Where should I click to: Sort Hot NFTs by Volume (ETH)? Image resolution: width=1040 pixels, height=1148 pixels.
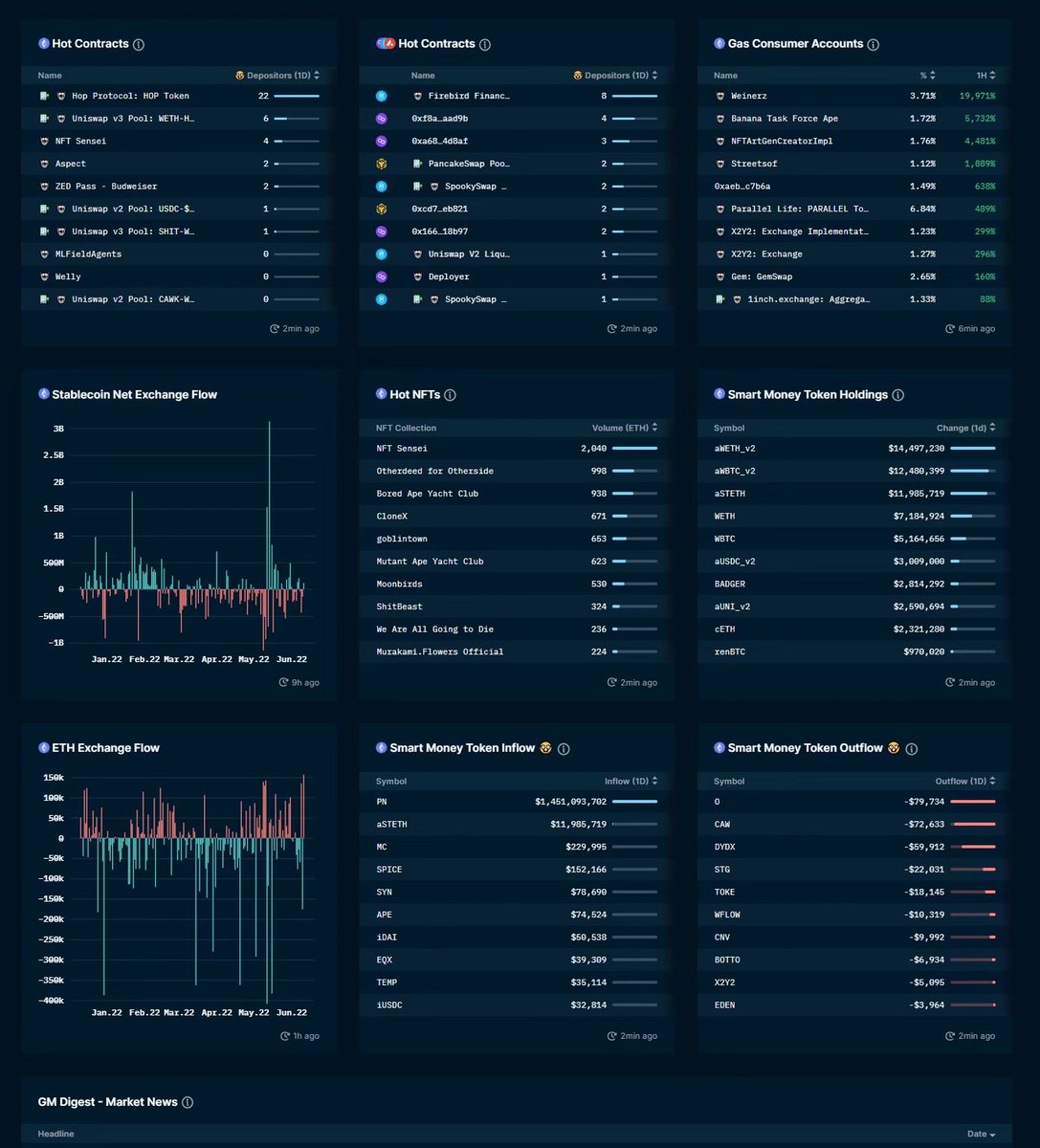(x=625, y=428)
